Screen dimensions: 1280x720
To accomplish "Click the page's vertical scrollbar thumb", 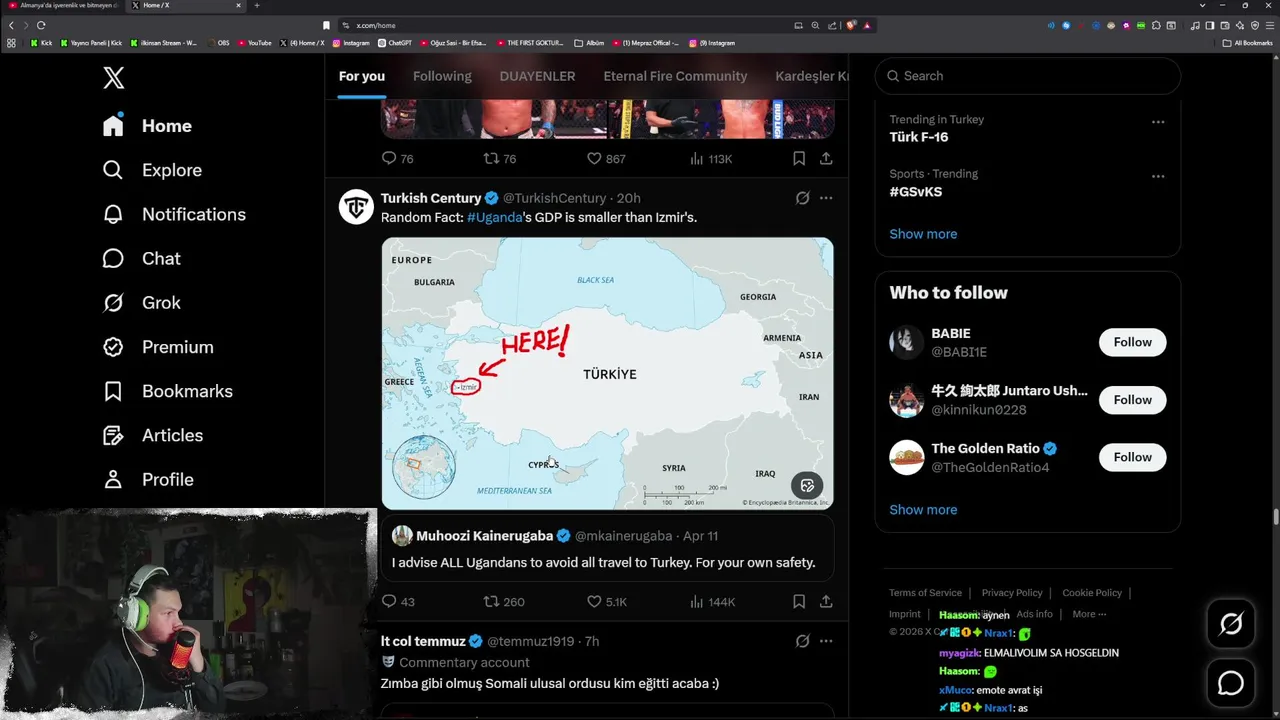I will pyautogui.click(x=1275, y=516).
